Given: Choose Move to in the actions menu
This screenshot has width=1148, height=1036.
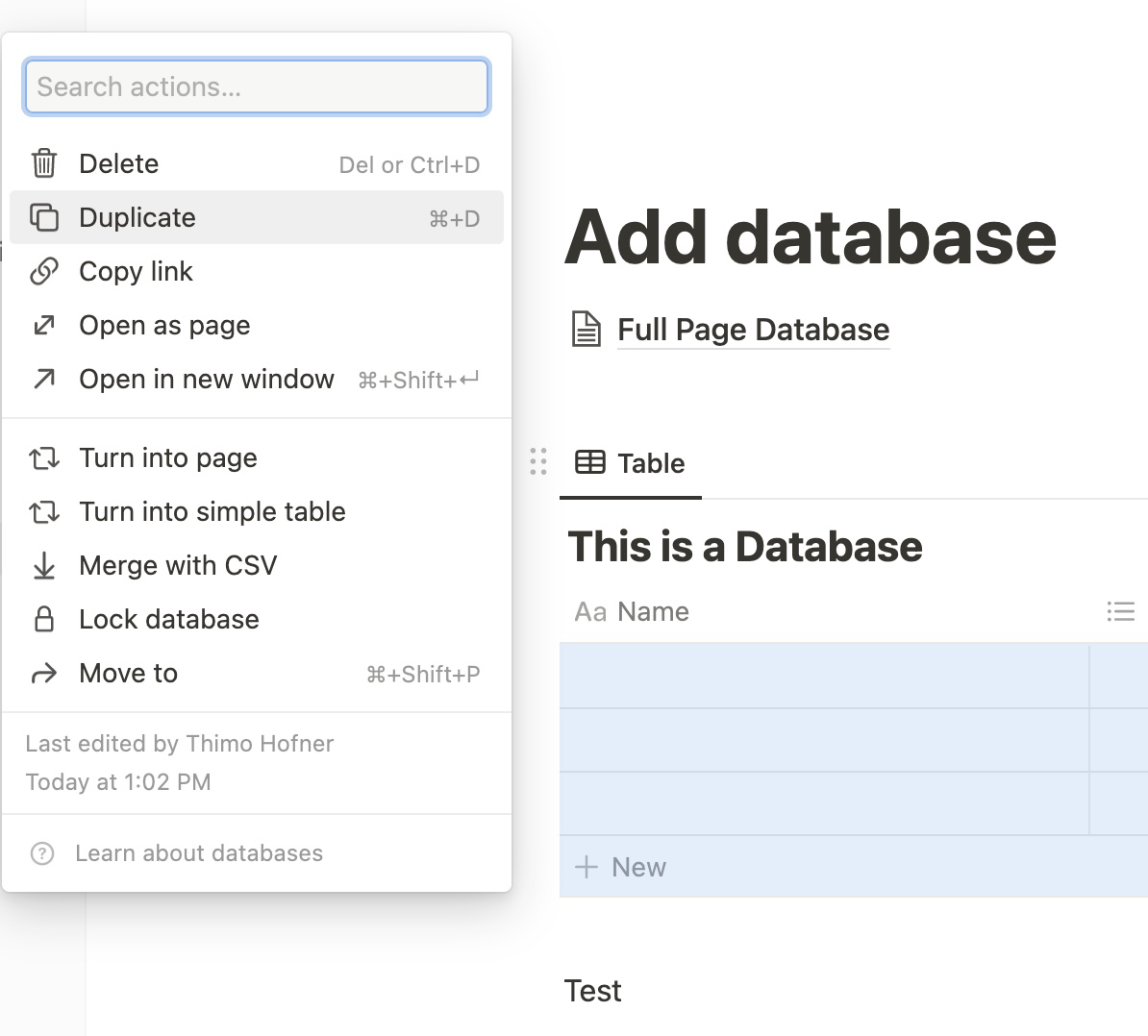Looking at the screenshot, I should [x=129, y=674].
